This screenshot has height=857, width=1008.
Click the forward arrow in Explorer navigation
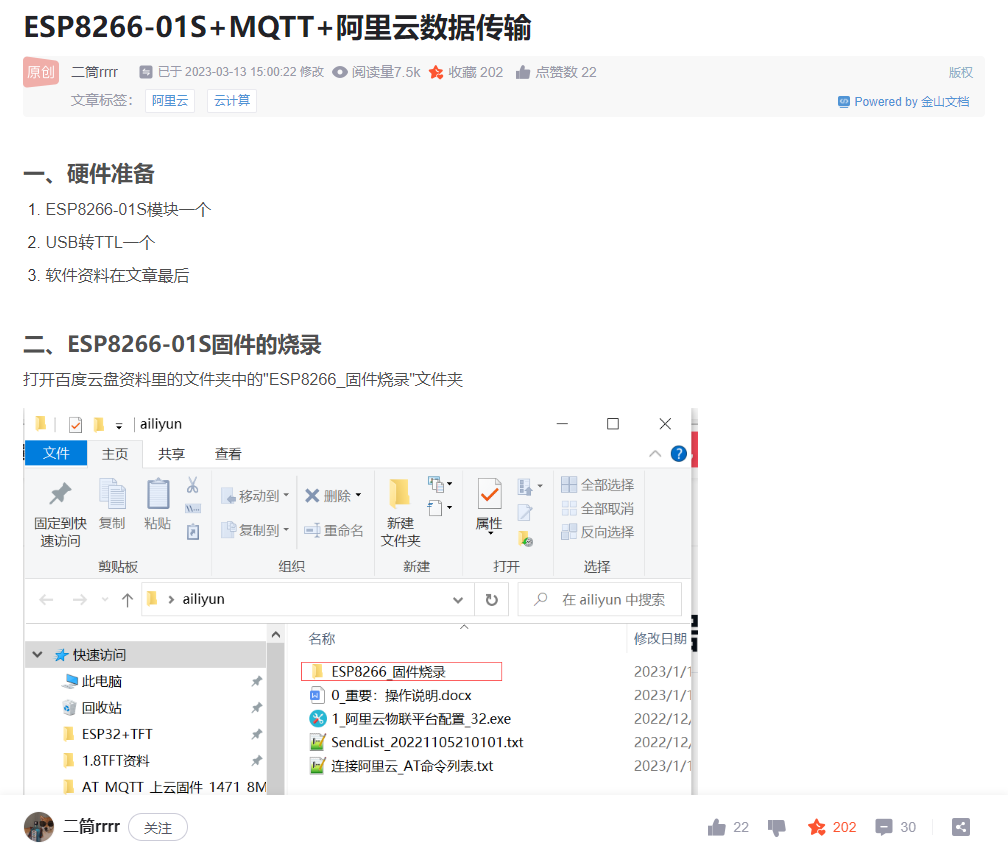[80, 600]
